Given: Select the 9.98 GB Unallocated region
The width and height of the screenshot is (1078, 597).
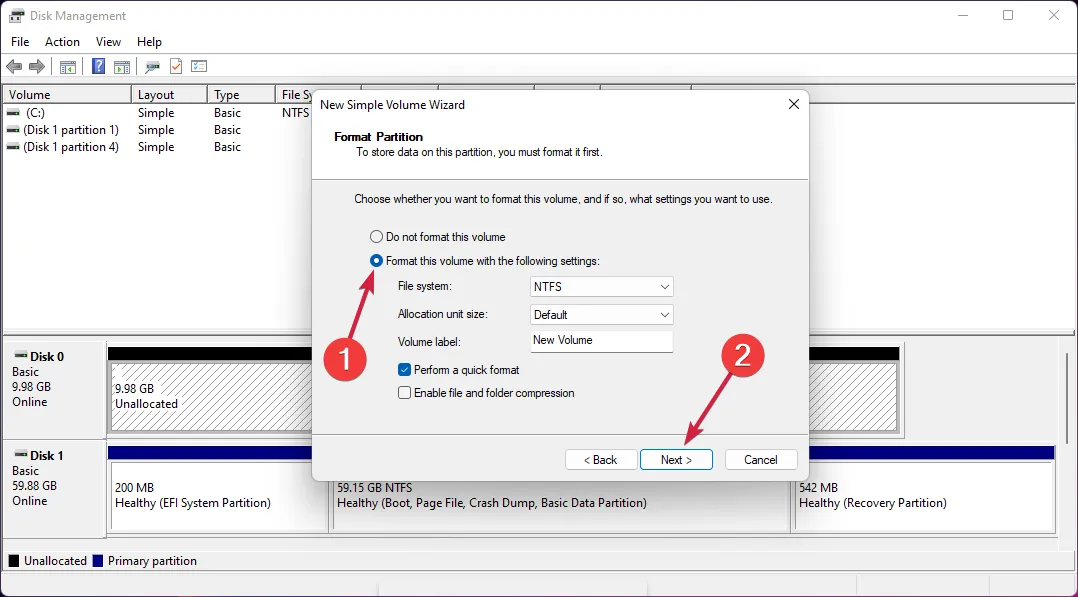Looking at the screenshot, I should tap(212, 397).
